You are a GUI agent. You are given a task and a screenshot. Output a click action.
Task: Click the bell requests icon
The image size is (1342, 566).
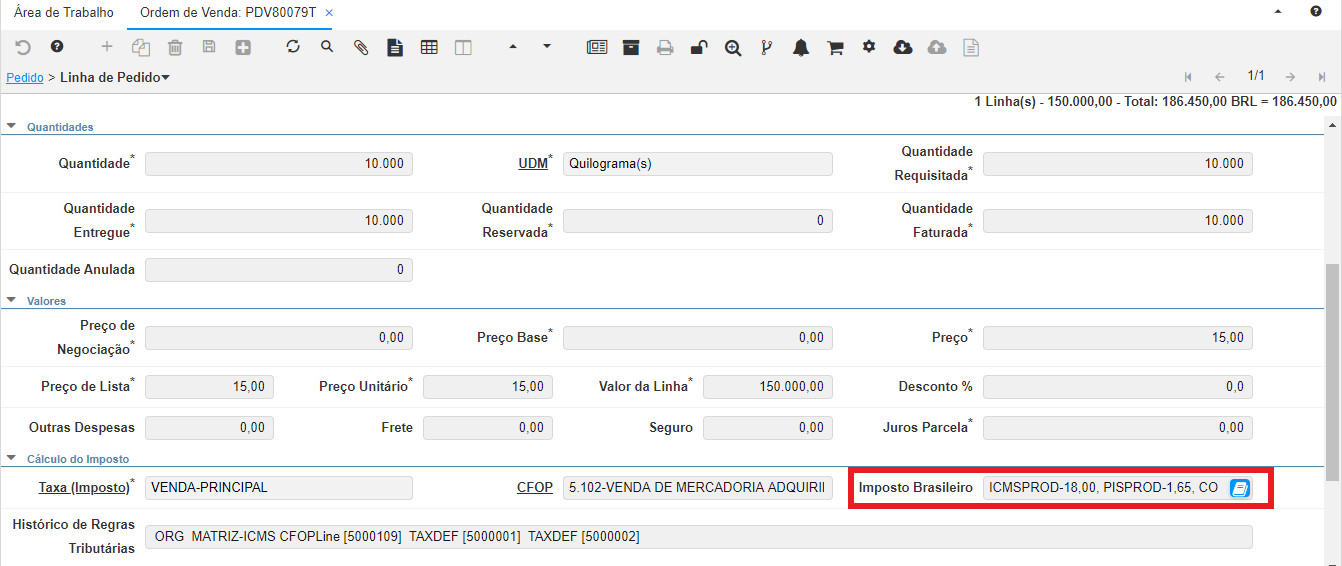(x=801, y=47)
